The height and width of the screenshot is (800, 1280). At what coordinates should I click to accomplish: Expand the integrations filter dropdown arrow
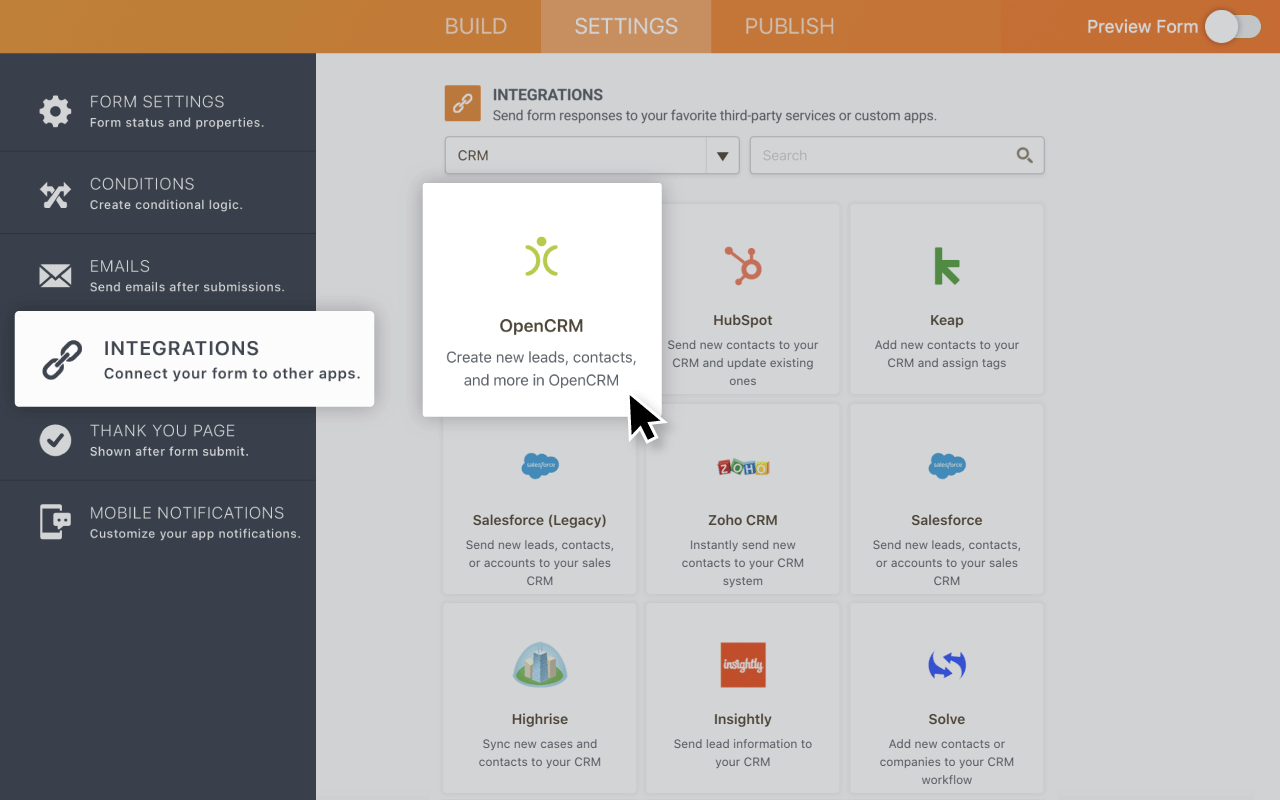pyautogui.click(x=722, y=155)
